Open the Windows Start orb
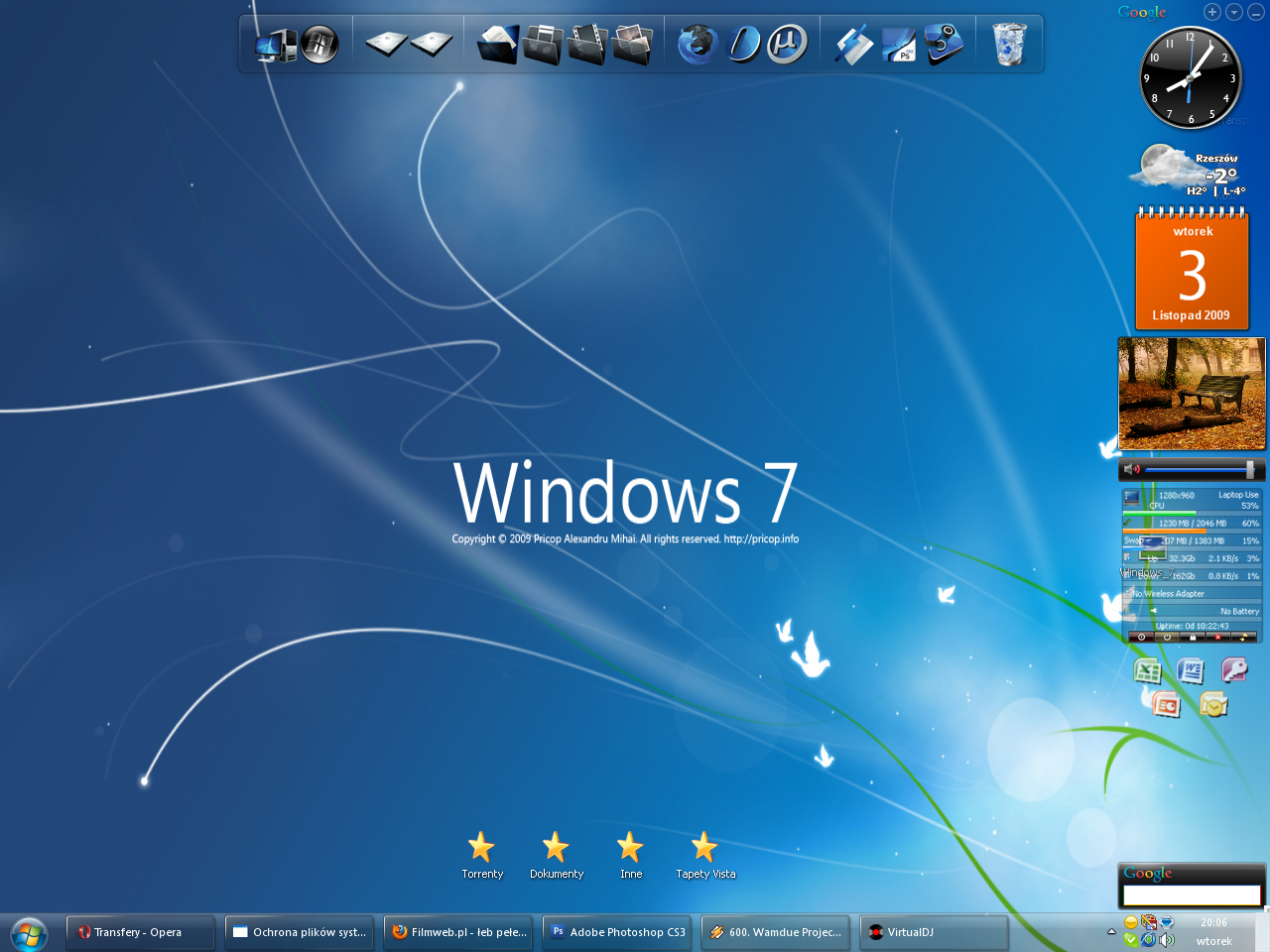Screen dimensions: 1270x952 (29, 934)
